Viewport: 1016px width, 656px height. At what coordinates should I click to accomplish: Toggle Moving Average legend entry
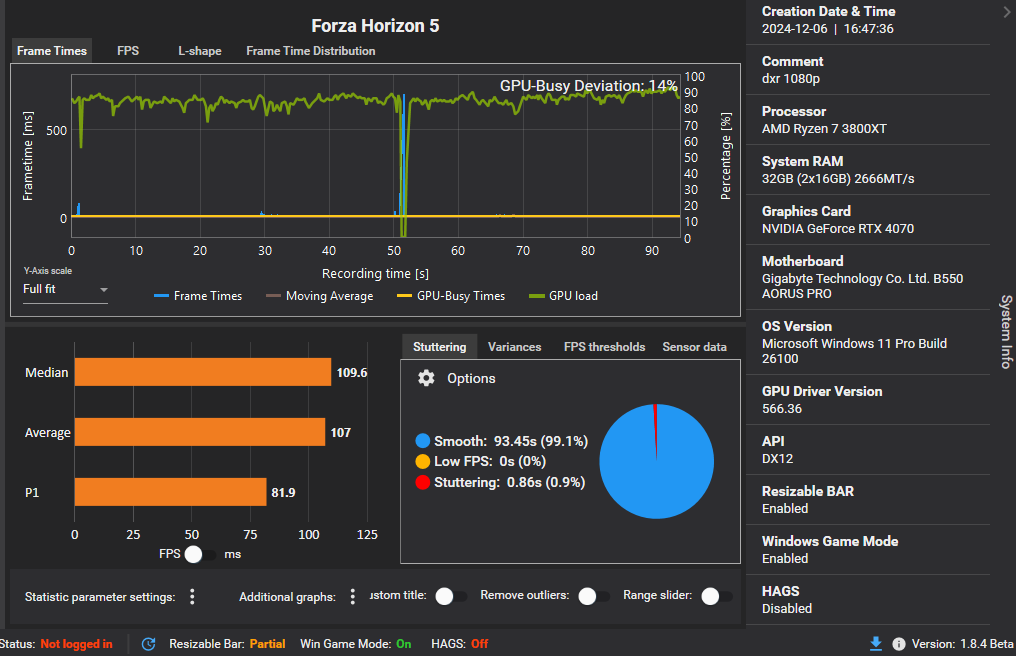click(319, 296)
